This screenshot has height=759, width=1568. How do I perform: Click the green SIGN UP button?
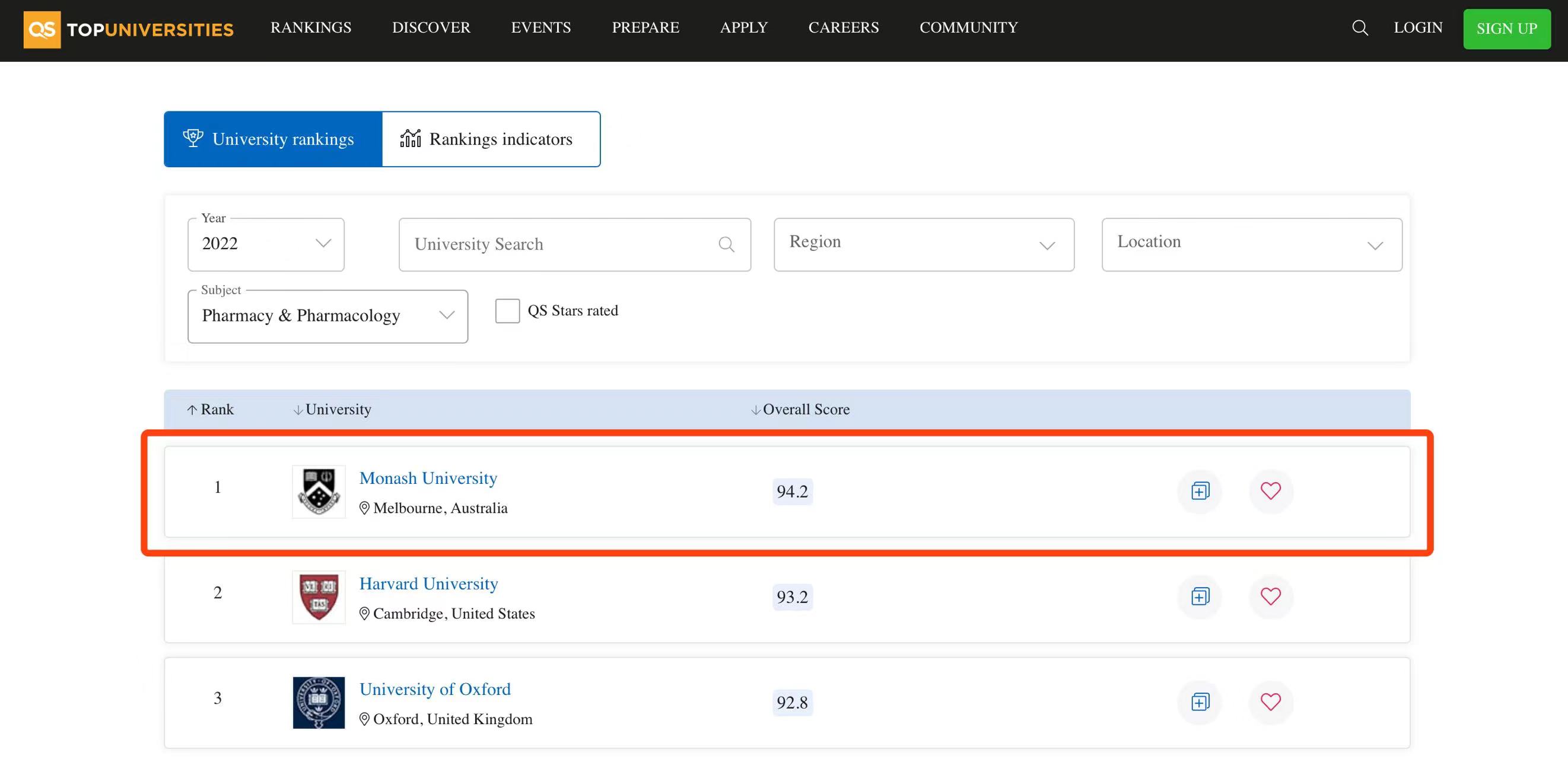(x=1506, y=28)
